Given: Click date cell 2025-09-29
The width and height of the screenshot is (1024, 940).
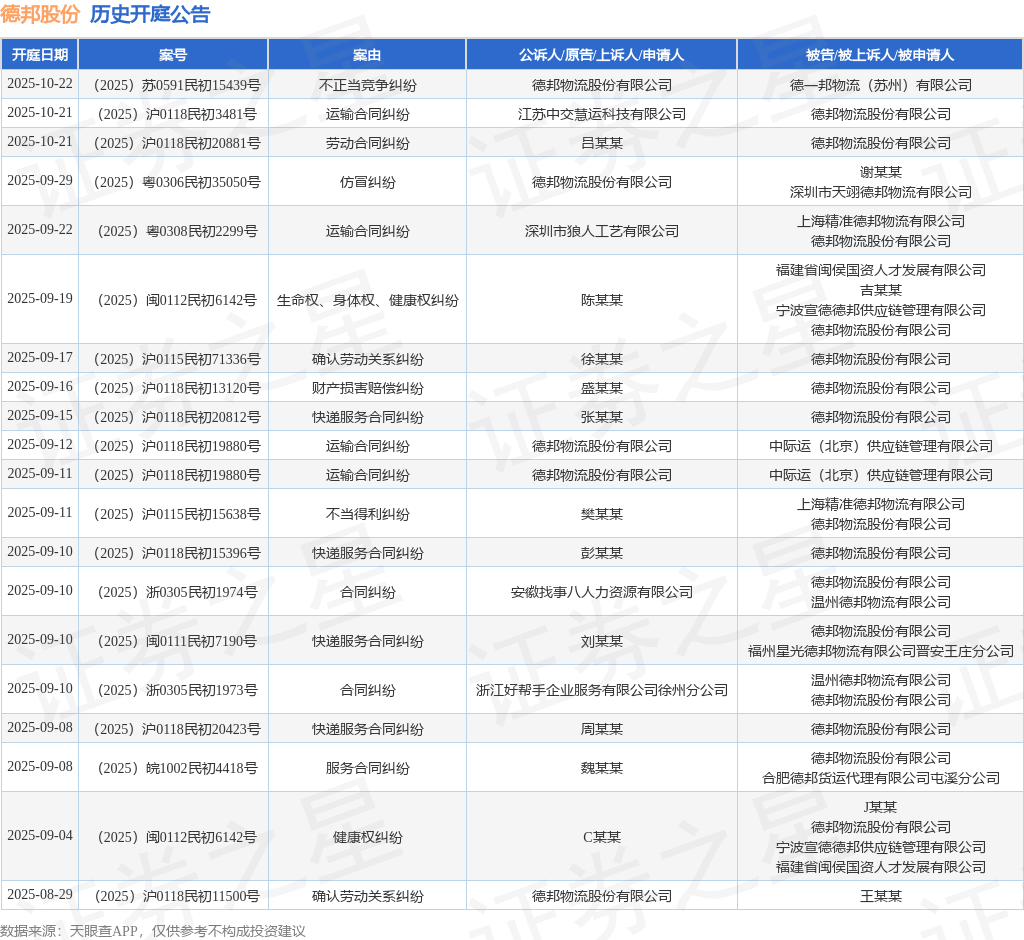Looking at the screenshot, I should (x=40, y=180).
